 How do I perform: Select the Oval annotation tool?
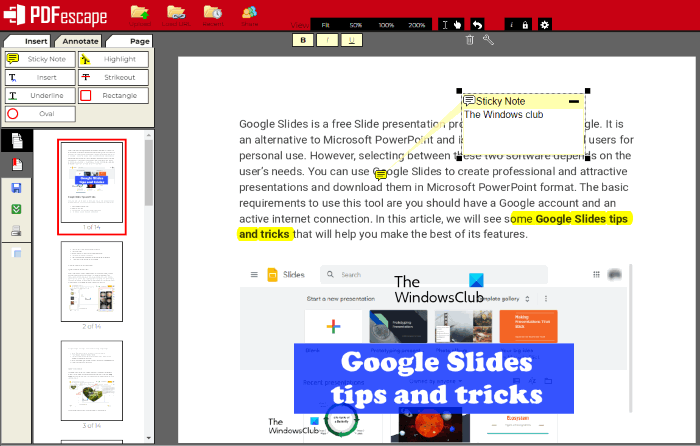coord(40,114)
